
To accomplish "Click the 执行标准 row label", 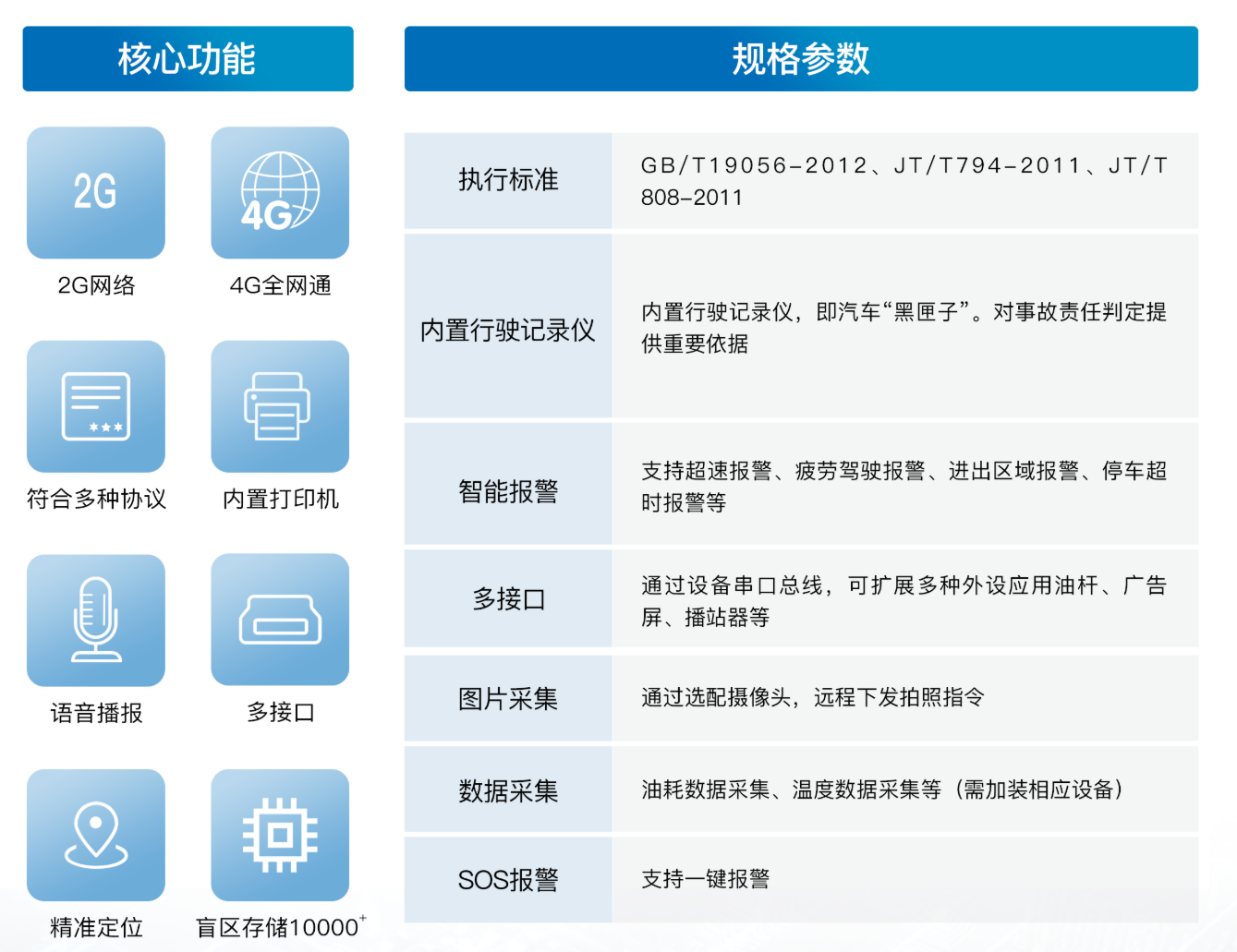I will pyautogui.click(x=508, y=180).
